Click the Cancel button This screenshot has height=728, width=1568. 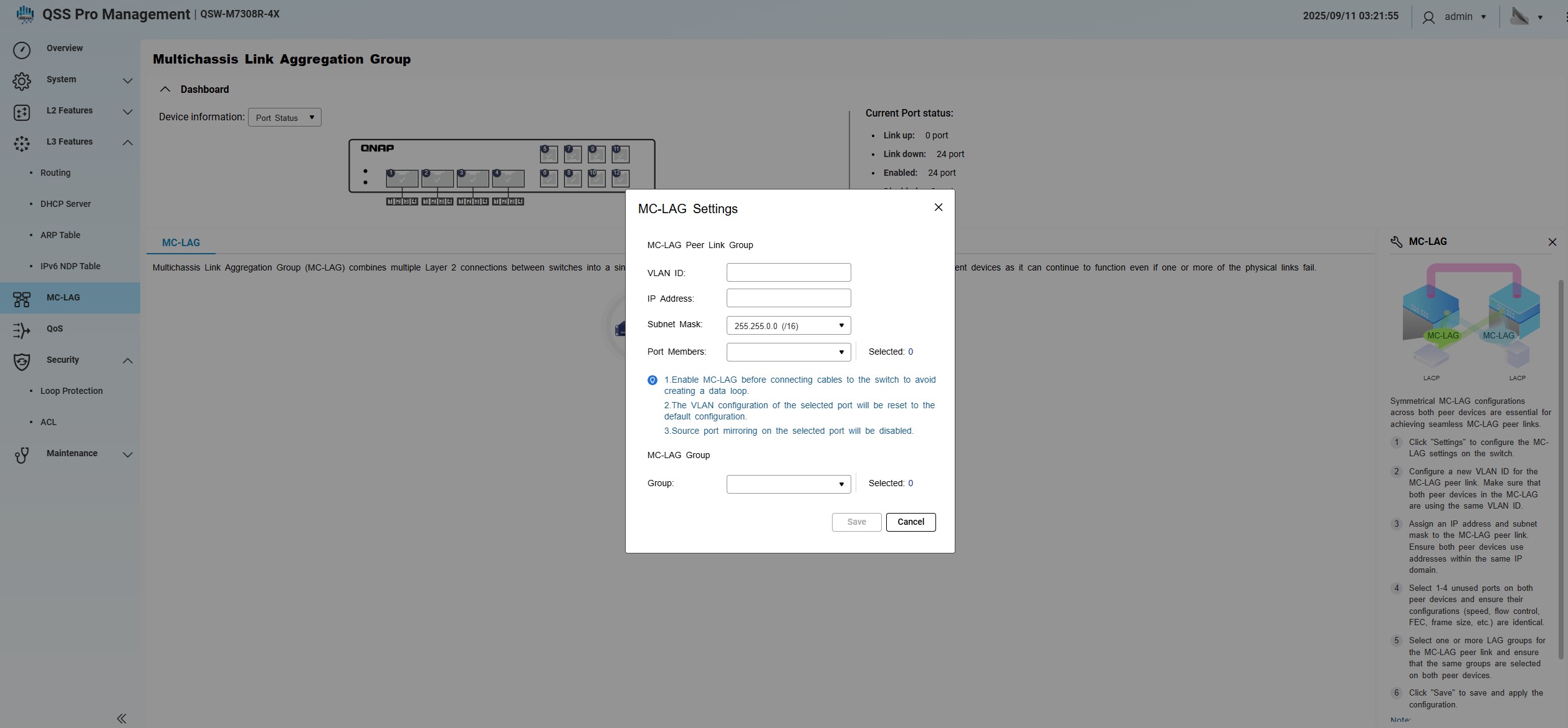click(911, 522)
